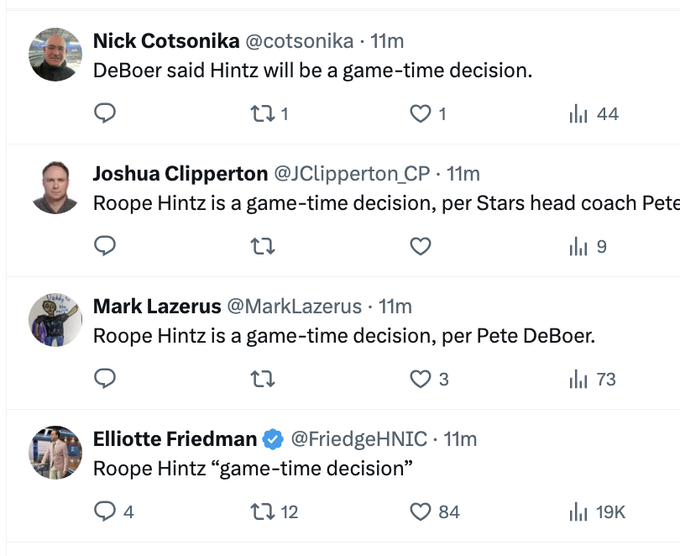Like Nick Cotsonika's tweet
This screenshot has width=680, height=556.
[x=421, y=113]
